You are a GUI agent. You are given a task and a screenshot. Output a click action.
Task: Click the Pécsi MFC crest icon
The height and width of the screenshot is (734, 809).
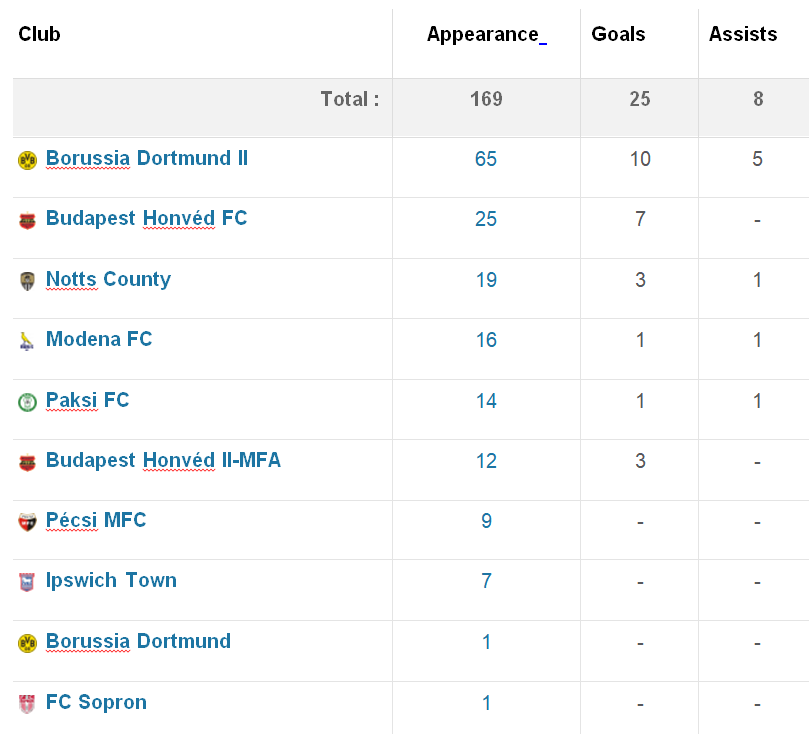coord(27,522)
